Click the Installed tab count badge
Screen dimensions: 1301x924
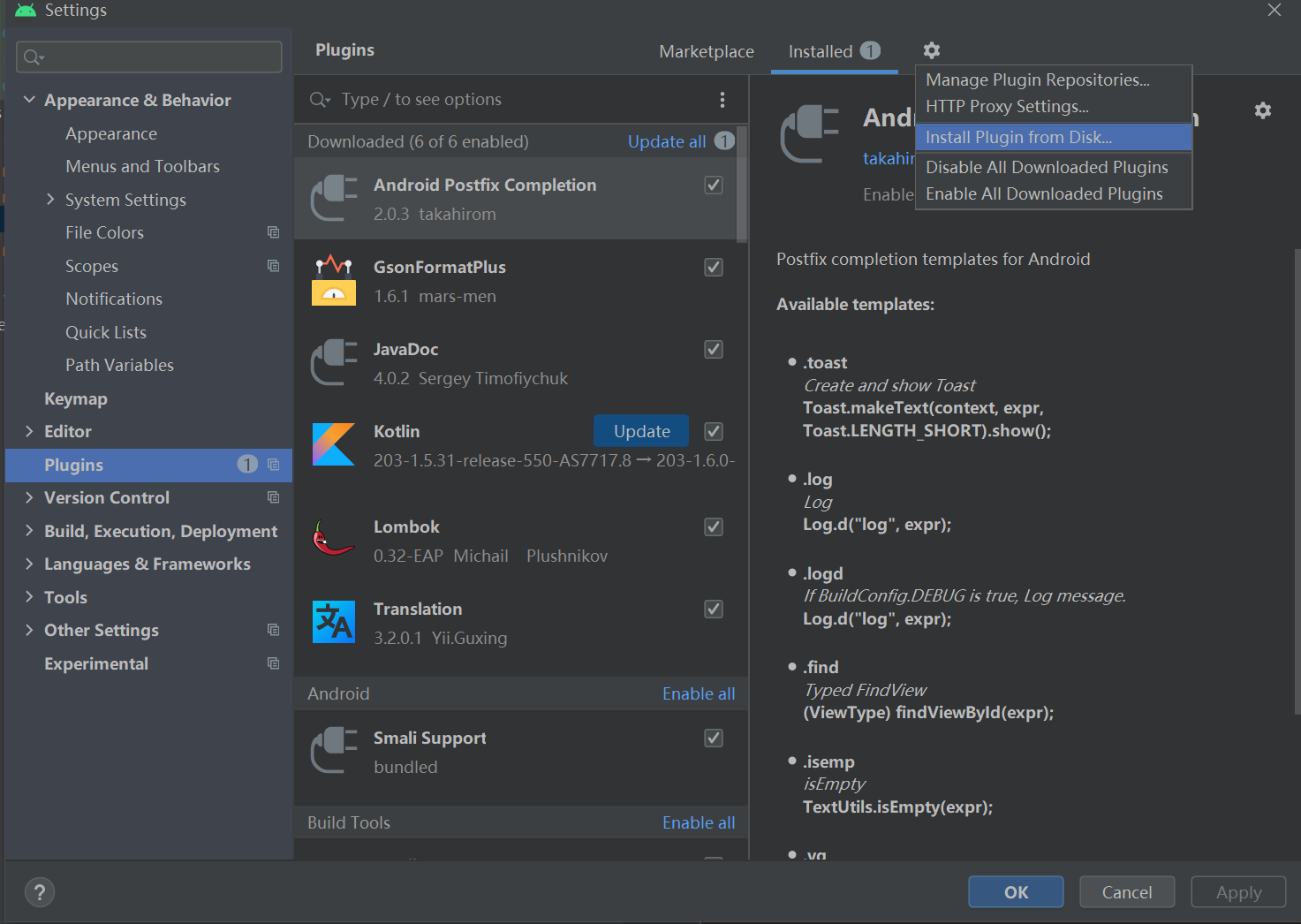870,50
